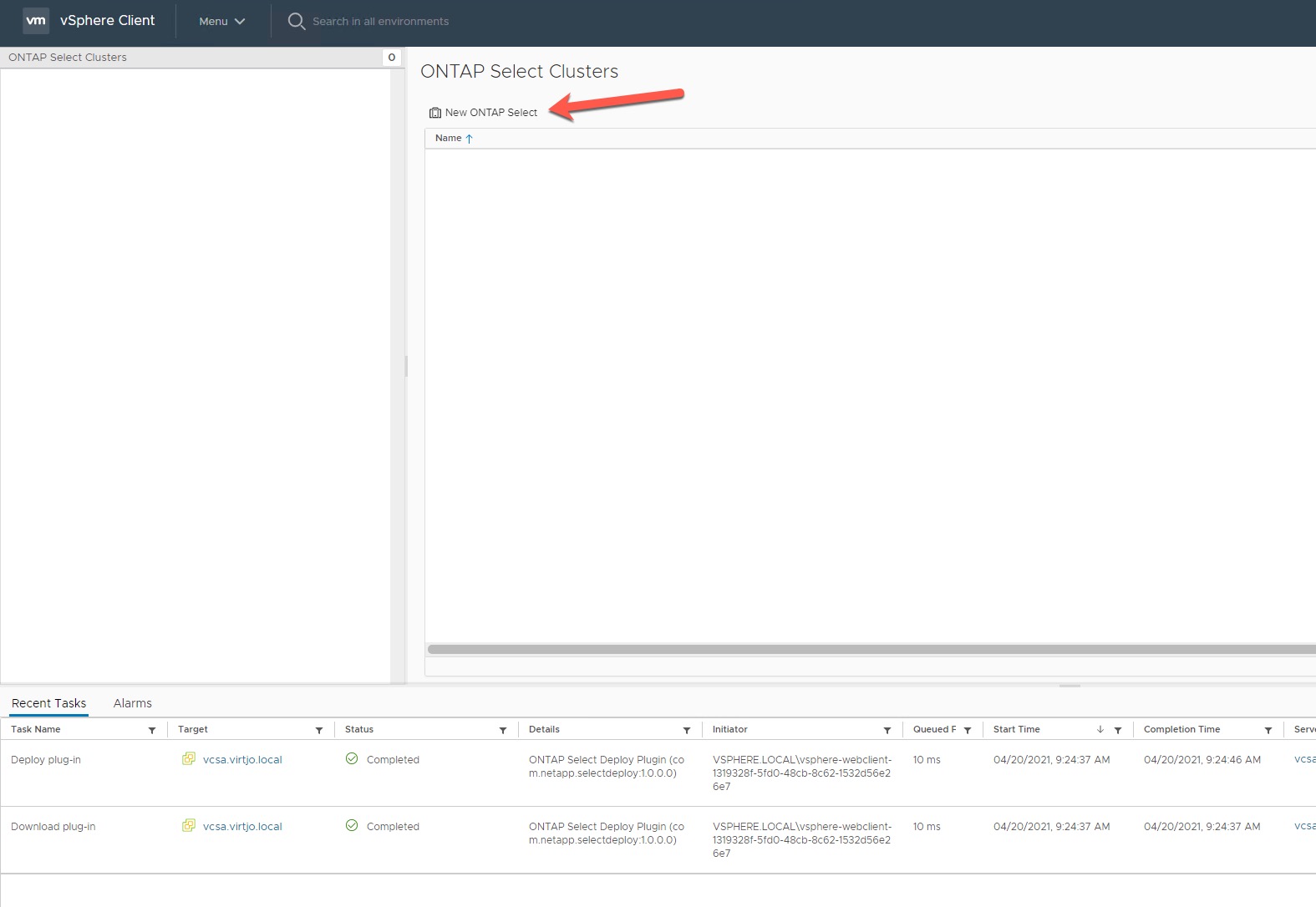Open the Target column filter icon
This screenshot has width=1316, height=907.
coord(319,731)
